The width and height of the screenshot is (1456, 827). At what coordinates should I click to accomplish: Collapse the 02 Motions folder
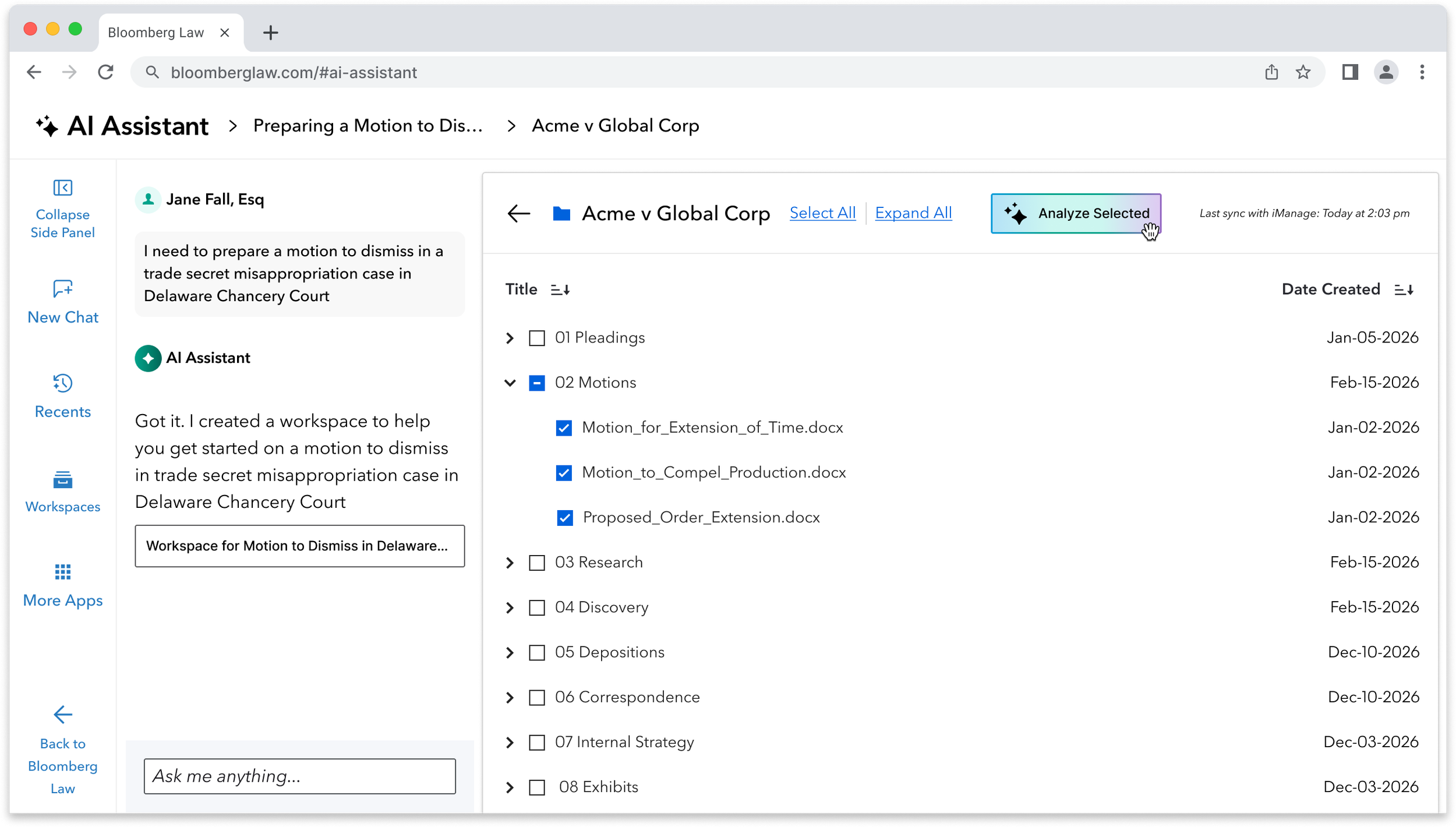coord(510,383)
